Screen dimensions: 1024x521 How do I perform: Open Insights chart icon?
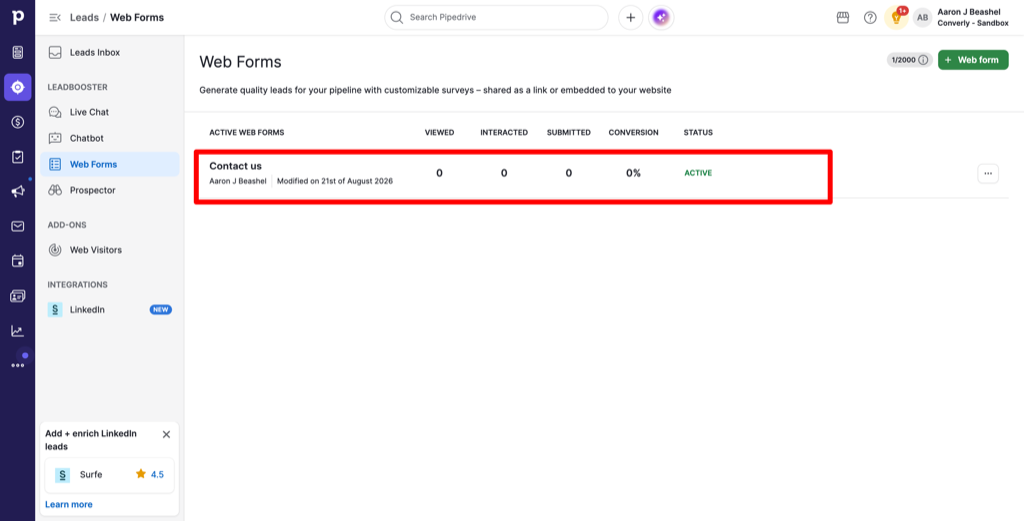[x=18, y=331]
